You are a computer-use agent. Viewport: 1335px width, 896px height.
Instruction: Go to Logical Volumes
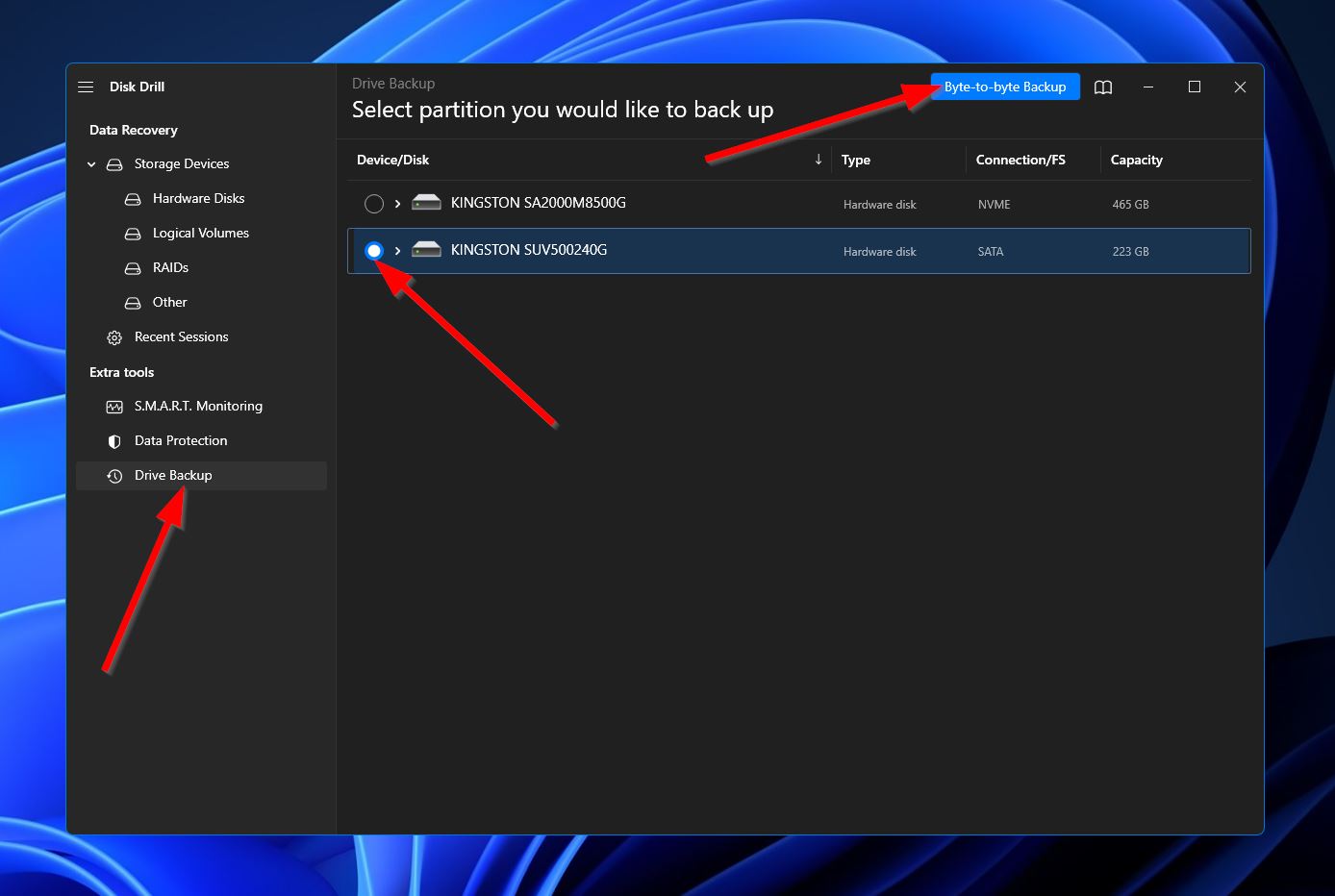tap(201, 233)
